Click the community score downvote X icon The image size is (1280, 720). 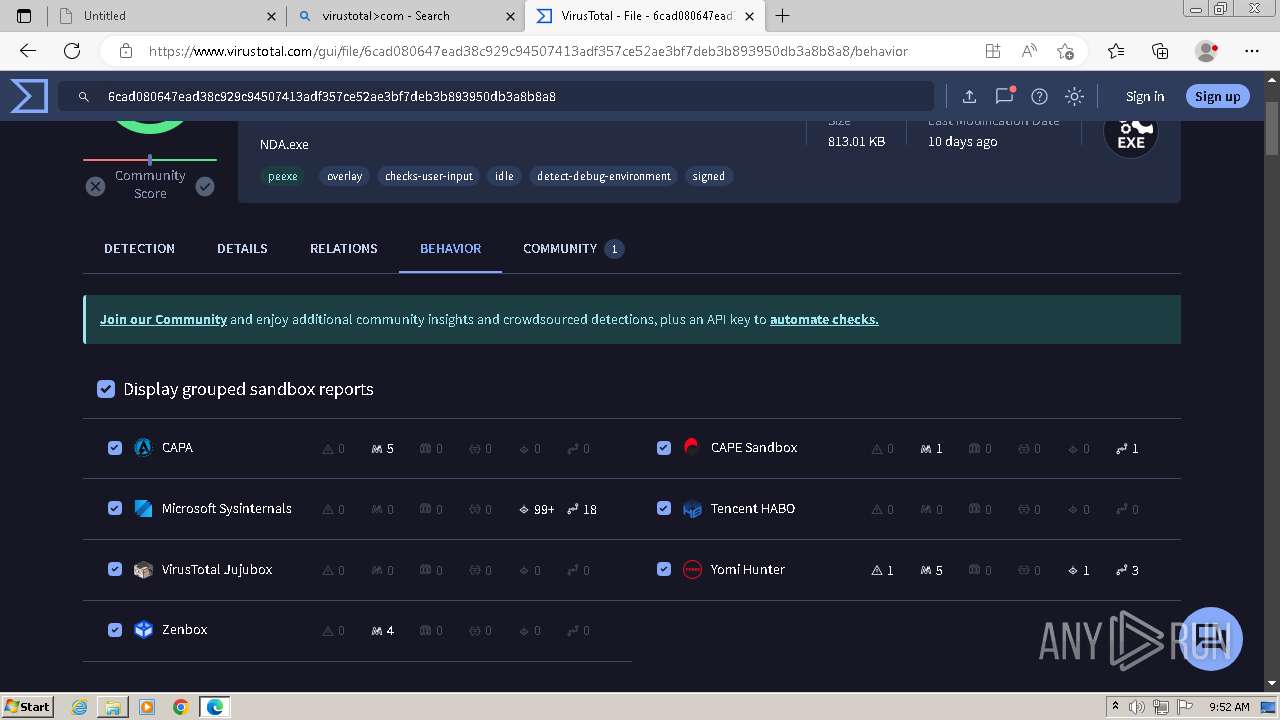coord(95,186)
